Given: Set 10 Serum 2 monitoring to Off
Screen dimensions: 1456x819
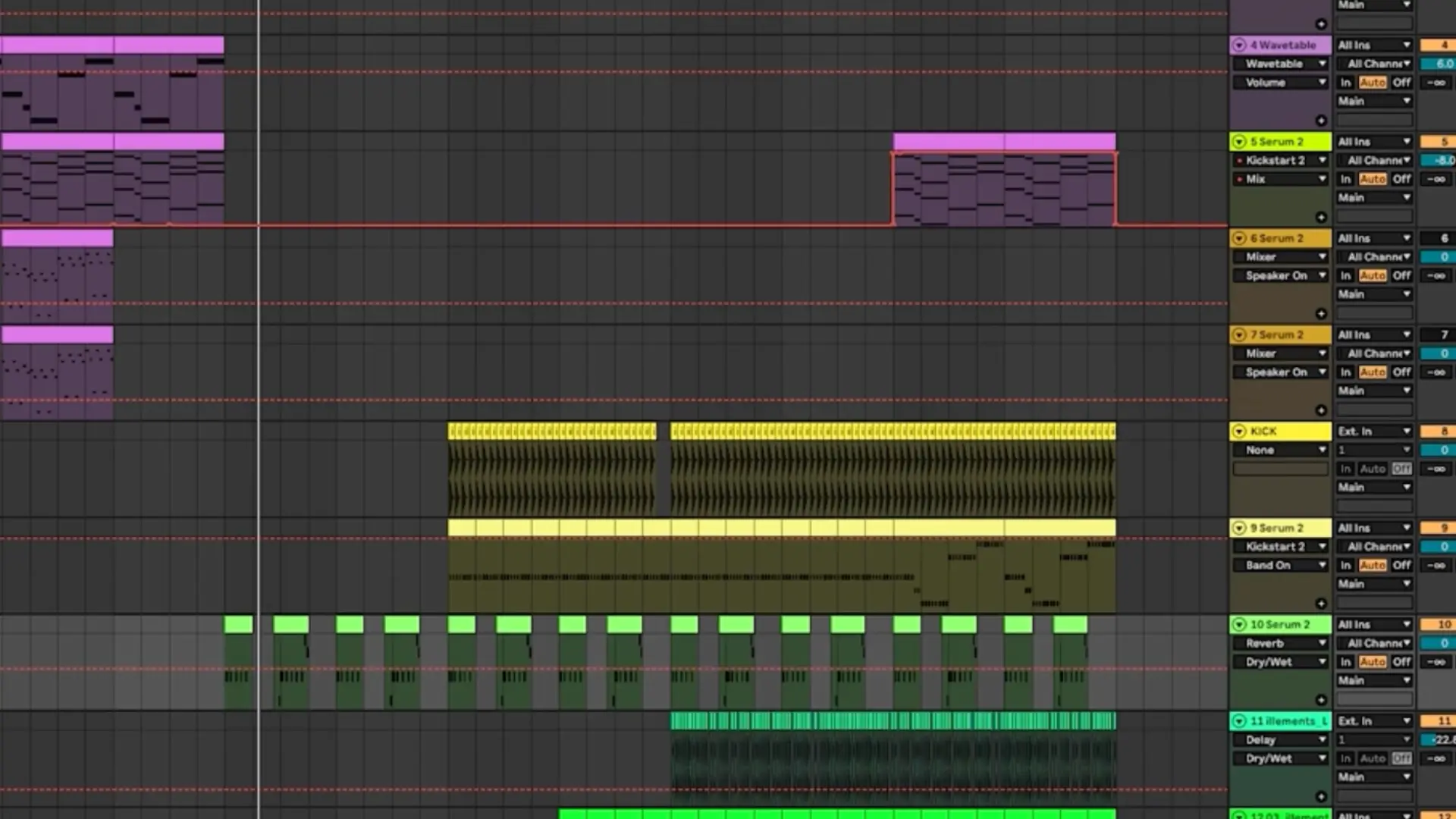Looking at the screenshot, I should tap(1401, 662).
